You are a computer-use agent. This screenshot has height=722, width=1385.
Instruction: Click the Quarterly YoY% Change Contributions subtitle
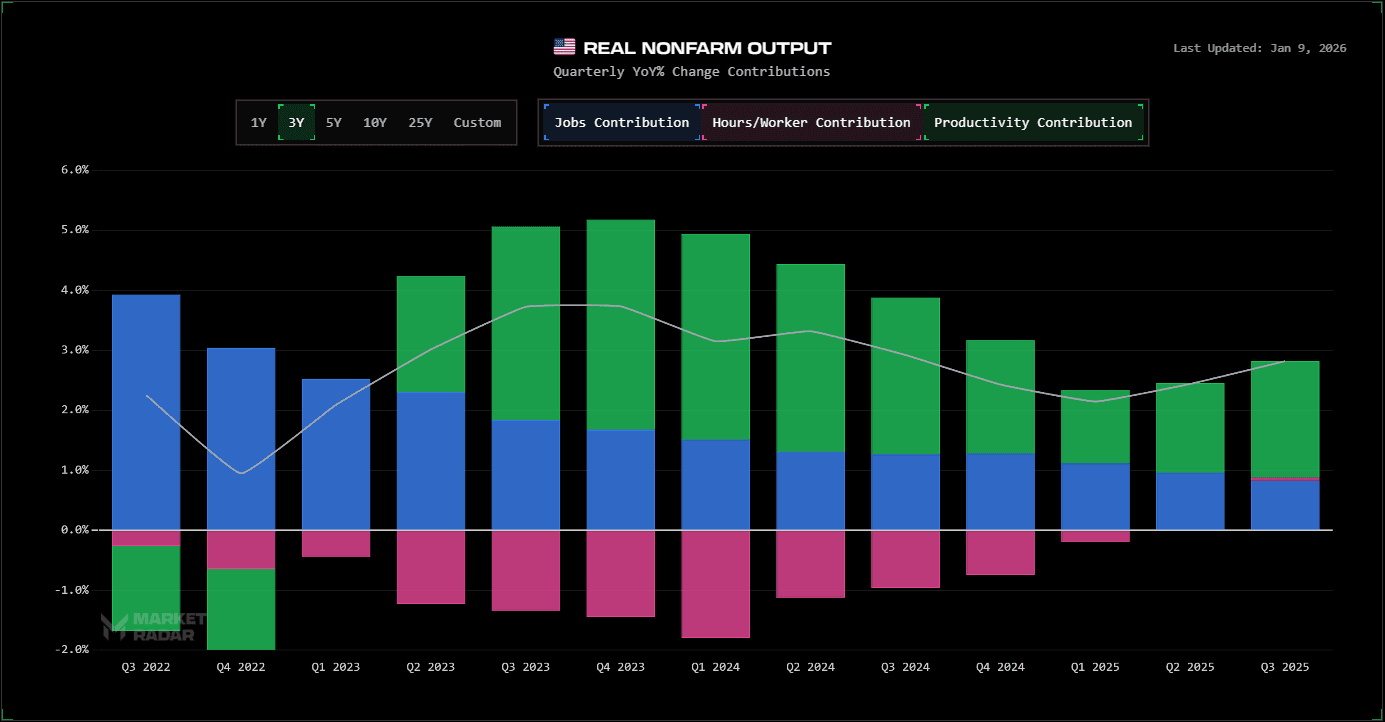click(692, 71)
